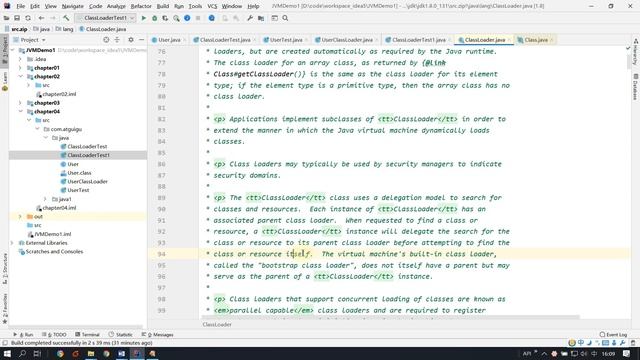Select chapter04.iml file in the tree

[60, 208]
